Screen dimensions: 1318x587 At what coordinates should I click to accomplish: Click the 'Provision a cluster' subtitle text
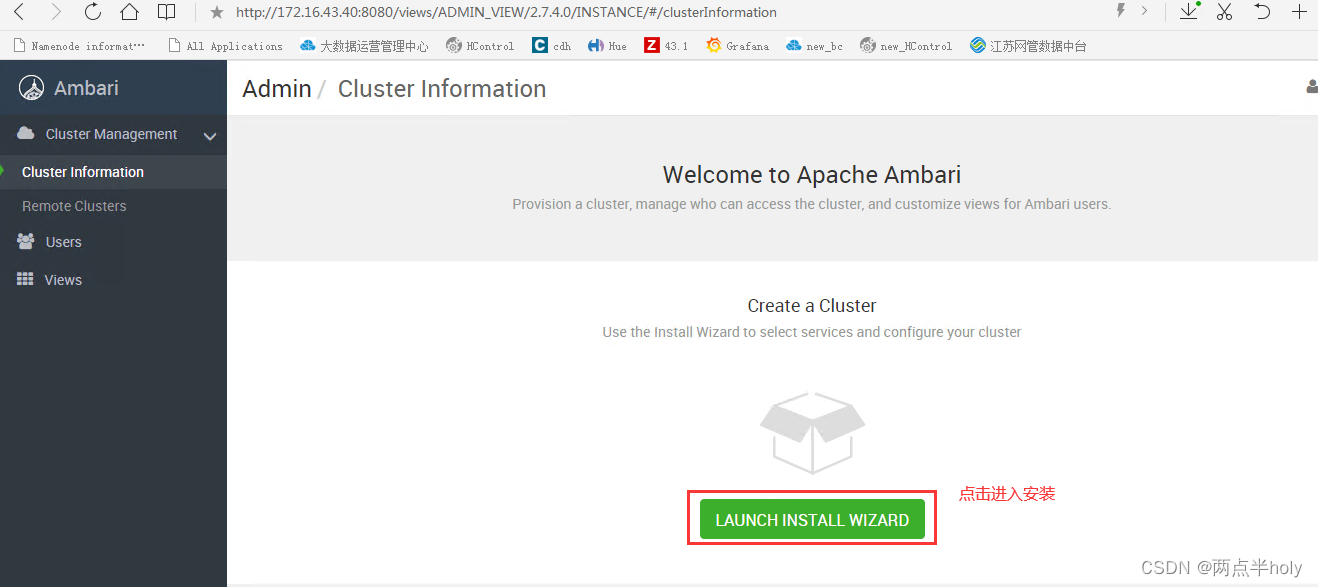[812, 204]
